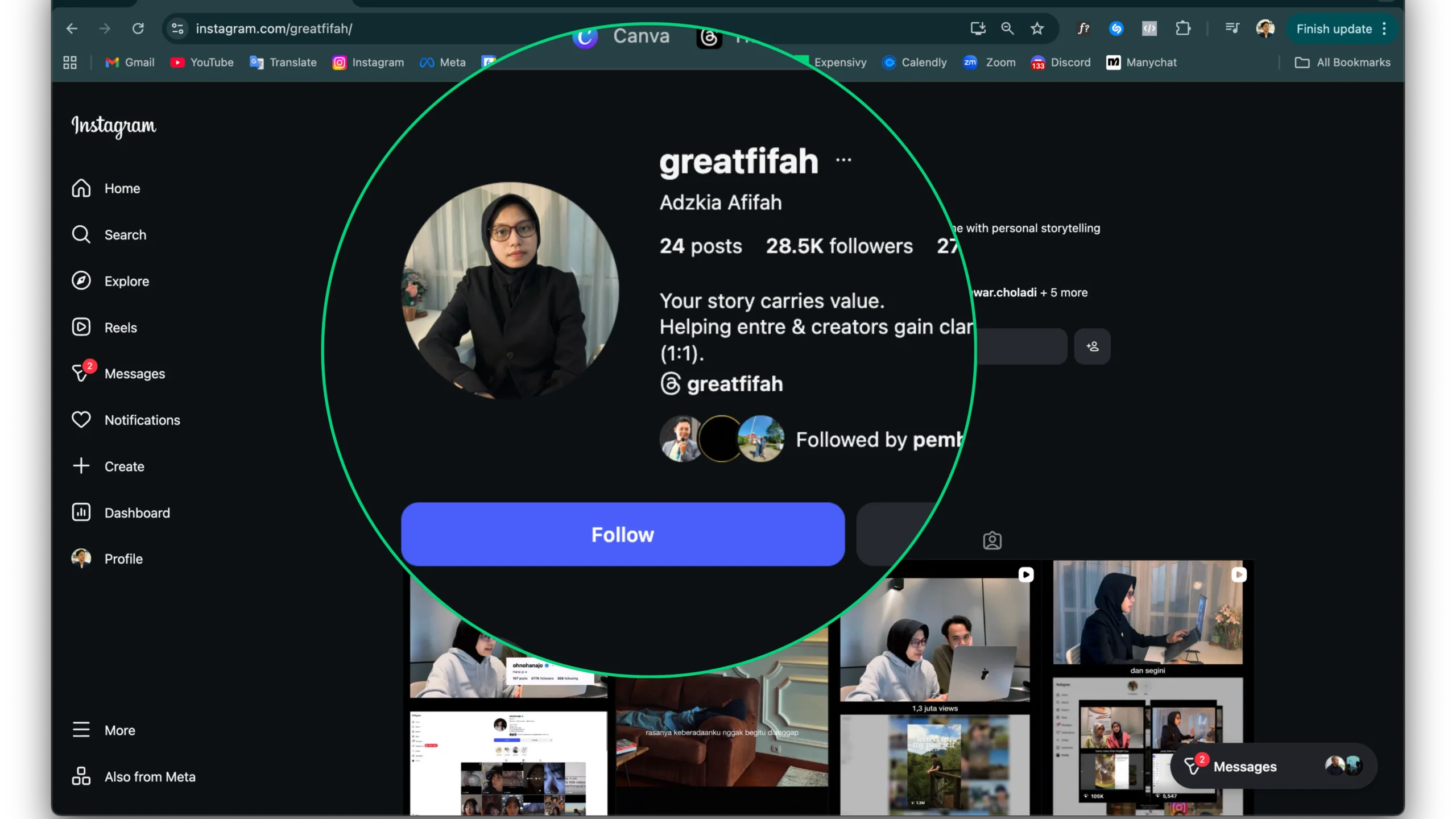
Task: Open the greatfifah Threads link
Action: tap(721, 384)
